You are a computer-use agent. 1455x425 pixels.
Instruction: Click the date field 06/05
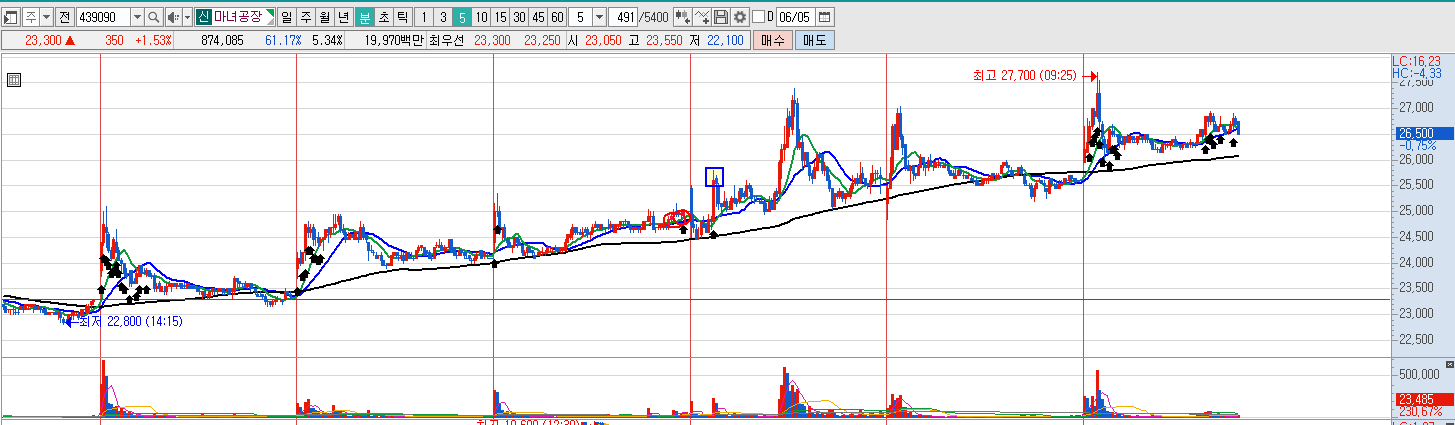(796, 17)
